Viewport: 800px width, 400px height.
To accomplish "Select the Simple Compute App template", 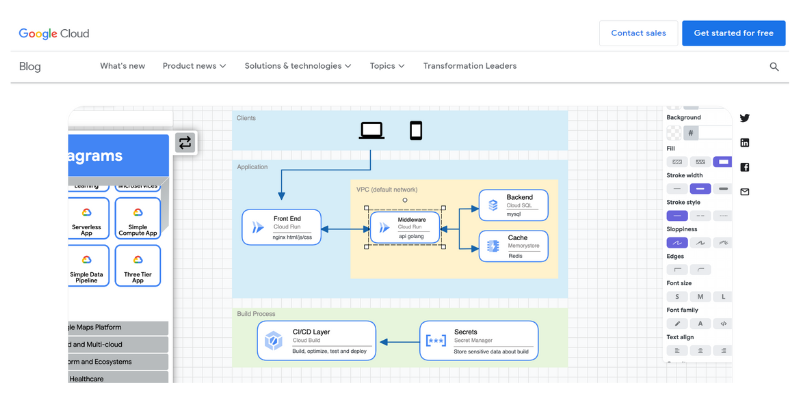I will pos(138,218).
